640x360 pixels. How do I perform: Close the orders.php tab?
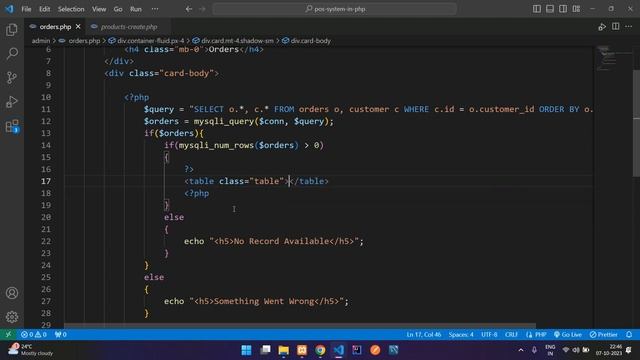78,27
